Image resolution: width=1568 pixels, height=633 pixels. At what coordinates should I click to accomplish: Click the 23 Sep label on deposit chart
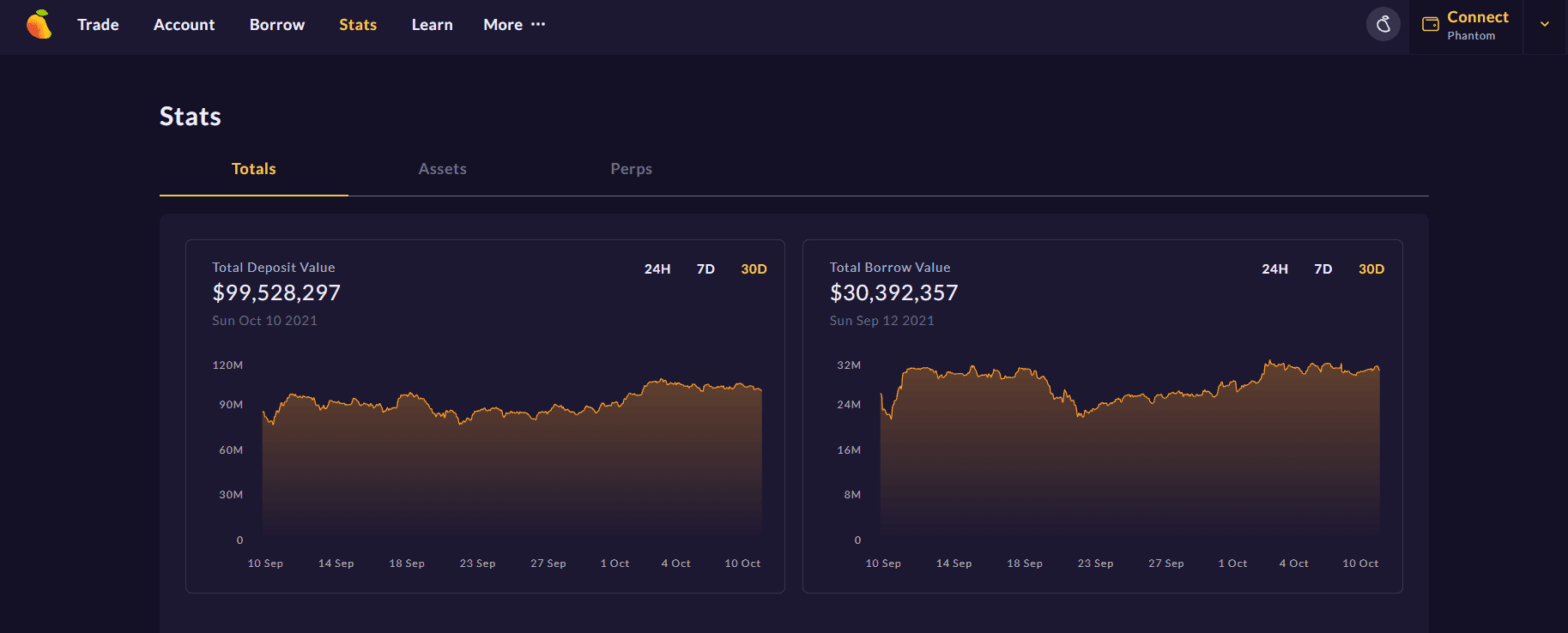477,564
